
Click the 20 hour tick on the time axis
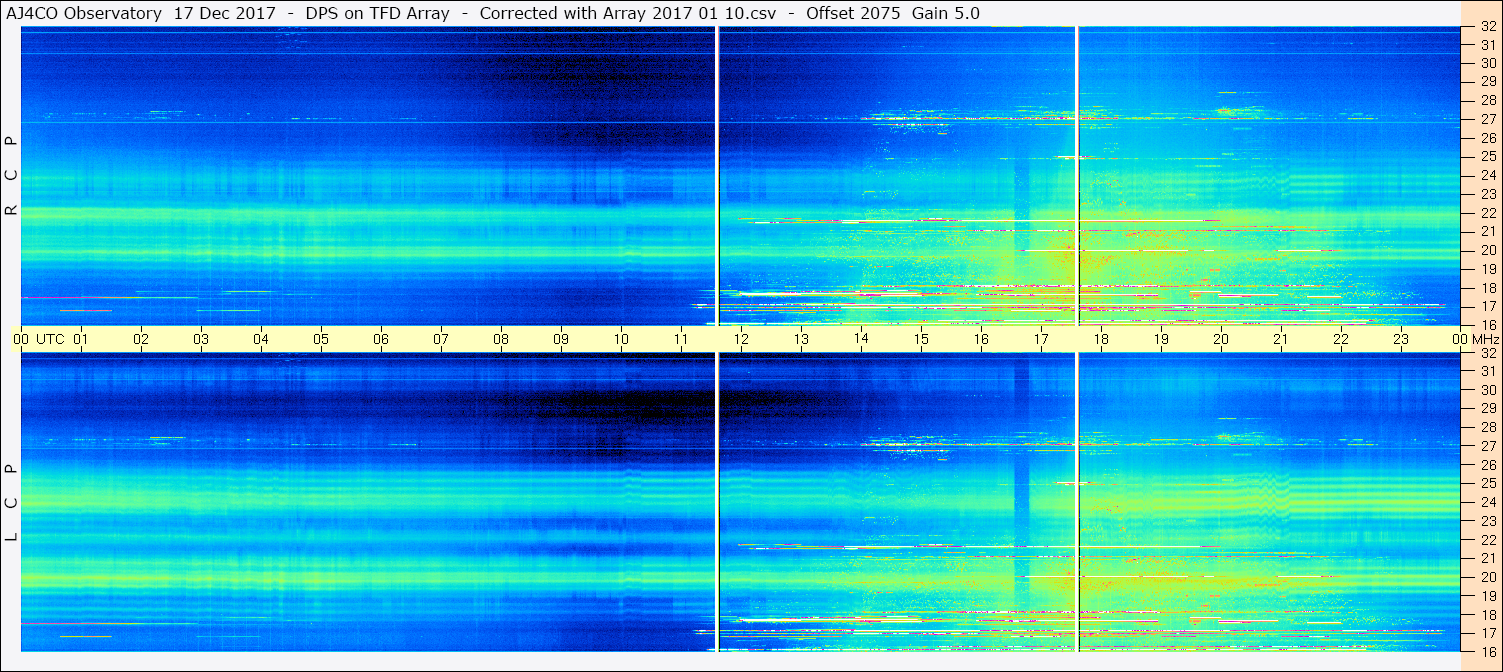[x=1221, y=339]
